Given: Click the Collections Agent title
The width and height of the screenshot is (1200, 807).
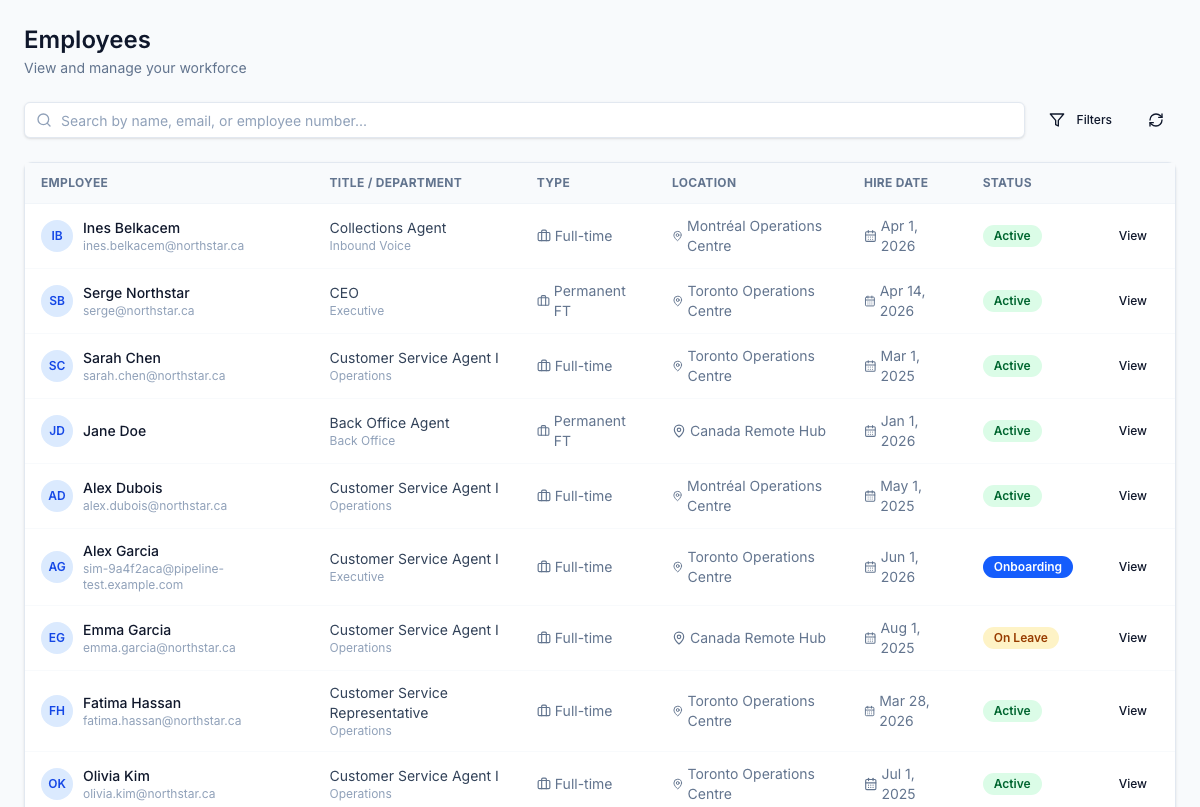Looking at the screenshot, I should 388,228.
